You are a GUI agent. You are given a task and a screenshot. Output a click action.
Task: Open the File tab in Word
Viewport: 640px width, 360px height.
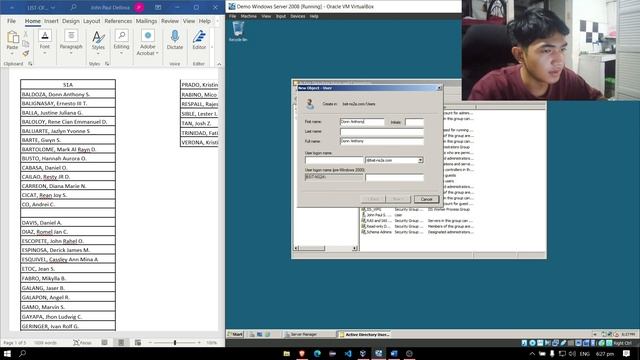point(11,21)
